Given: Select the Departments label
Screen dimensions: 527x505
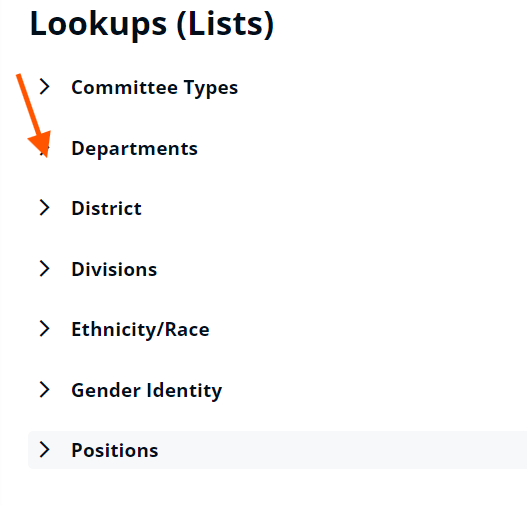Looking at the screenshot, I should pyautogui.click(x=134, y=149).
